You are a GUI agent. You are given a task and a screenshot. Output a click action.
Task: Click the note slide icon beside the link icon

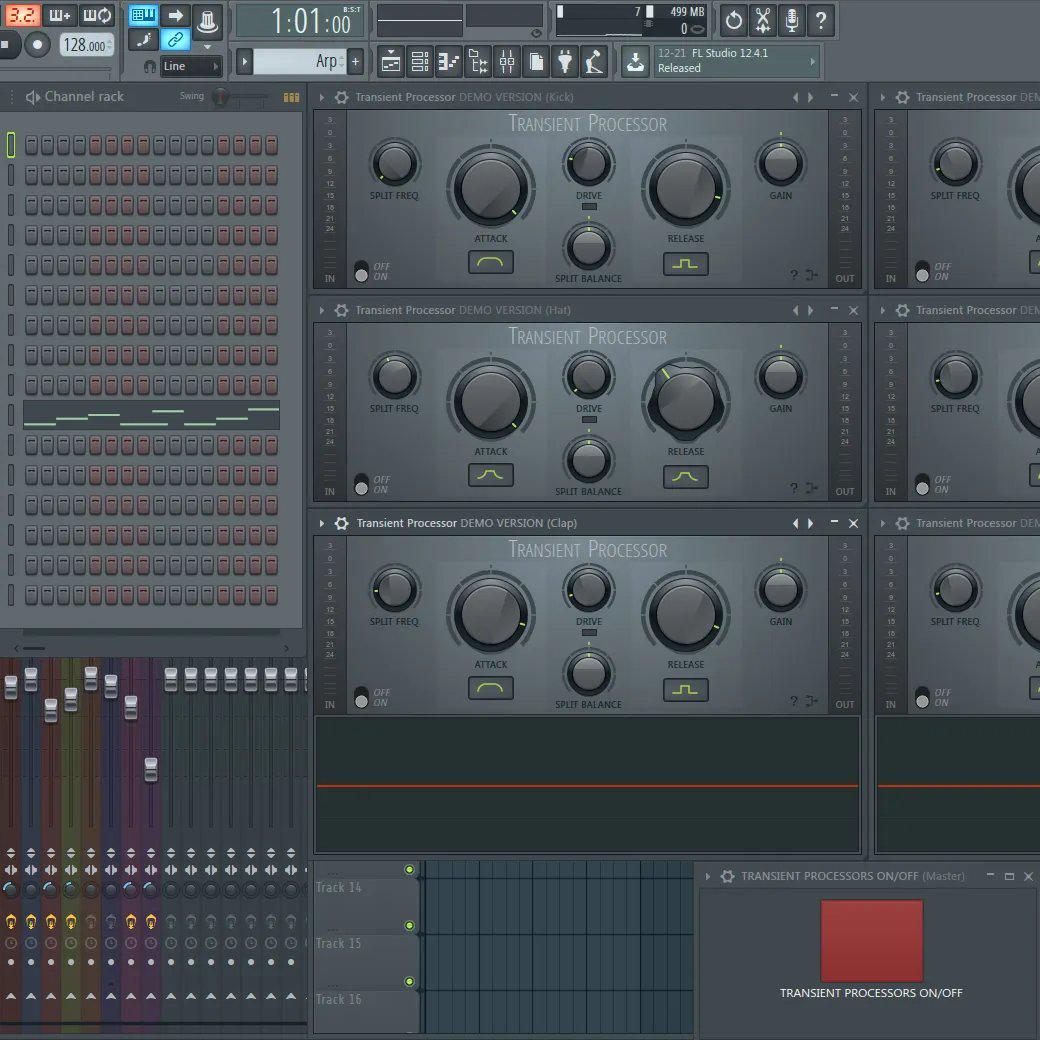tap(143, 40)
